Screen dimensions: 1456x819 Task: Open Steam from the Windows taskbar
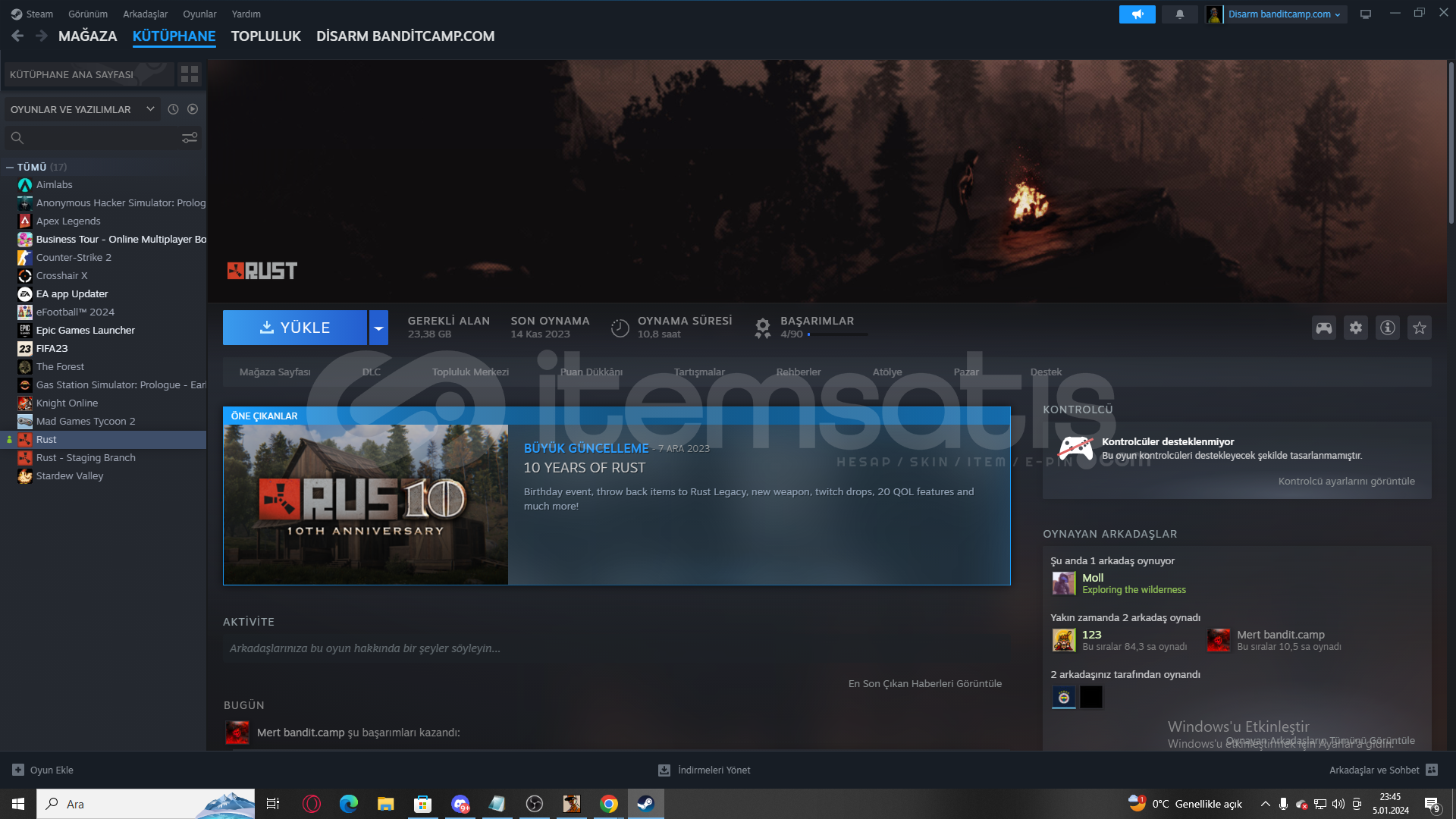click(645, 804)
